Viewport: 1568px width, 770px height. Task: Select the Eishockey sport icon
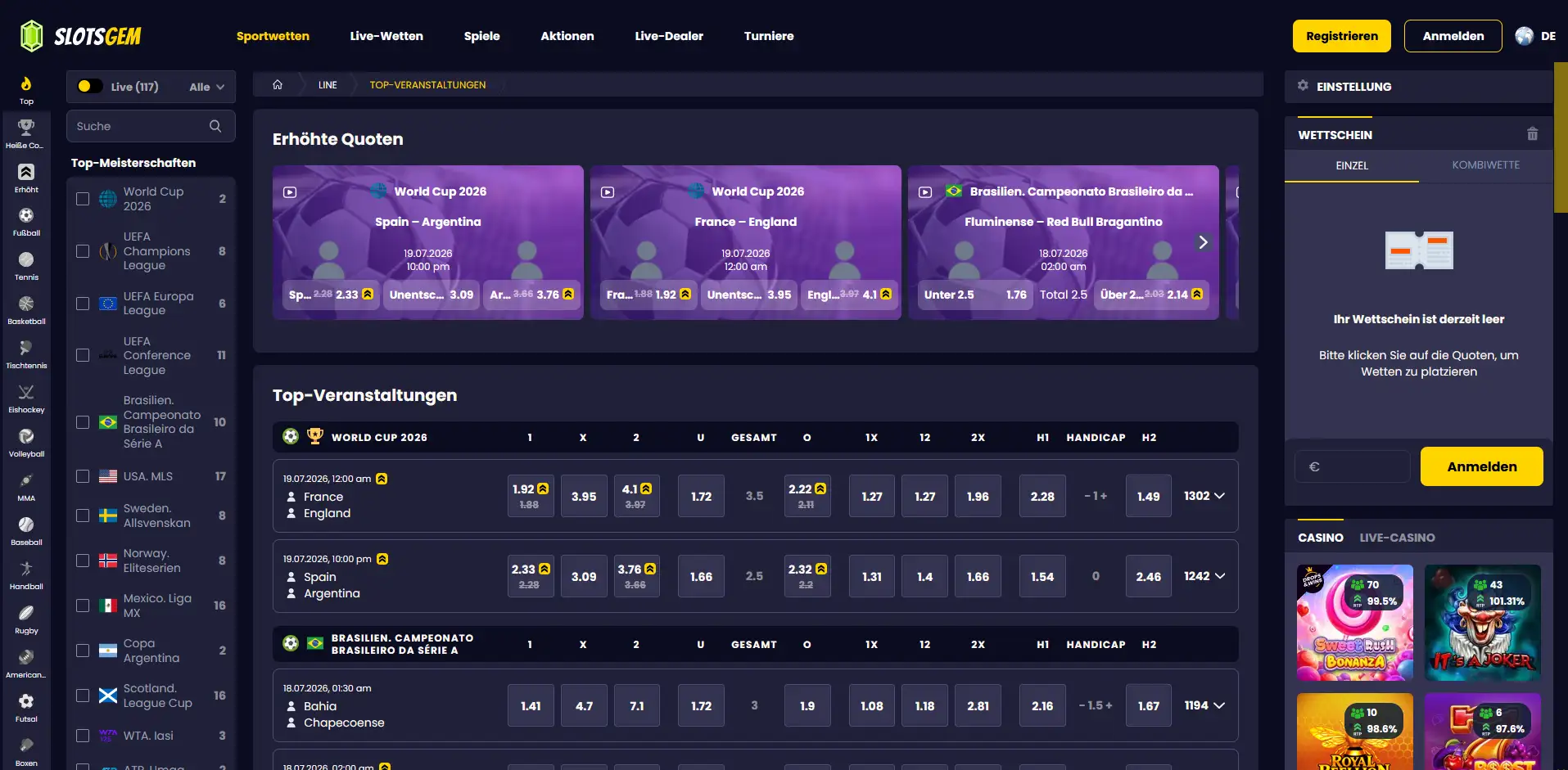[26, 392]
